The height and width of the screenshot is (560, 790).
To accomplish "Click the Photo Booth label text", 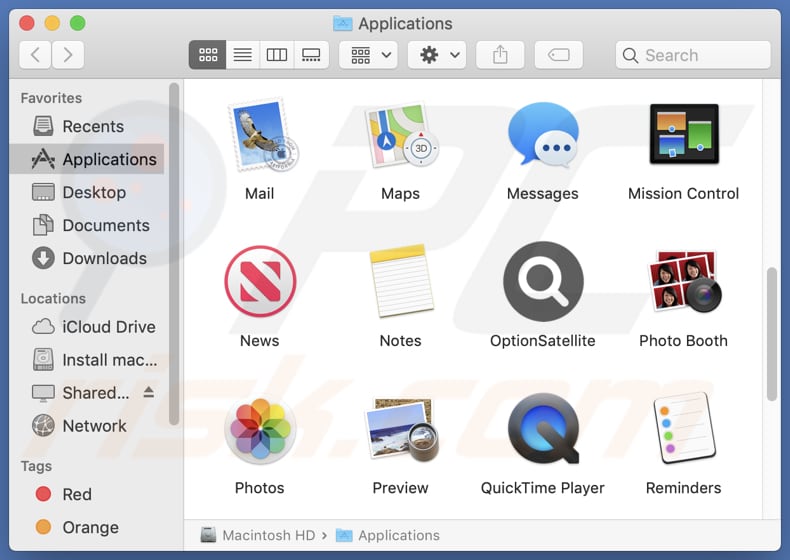I will tap(684, 341).
